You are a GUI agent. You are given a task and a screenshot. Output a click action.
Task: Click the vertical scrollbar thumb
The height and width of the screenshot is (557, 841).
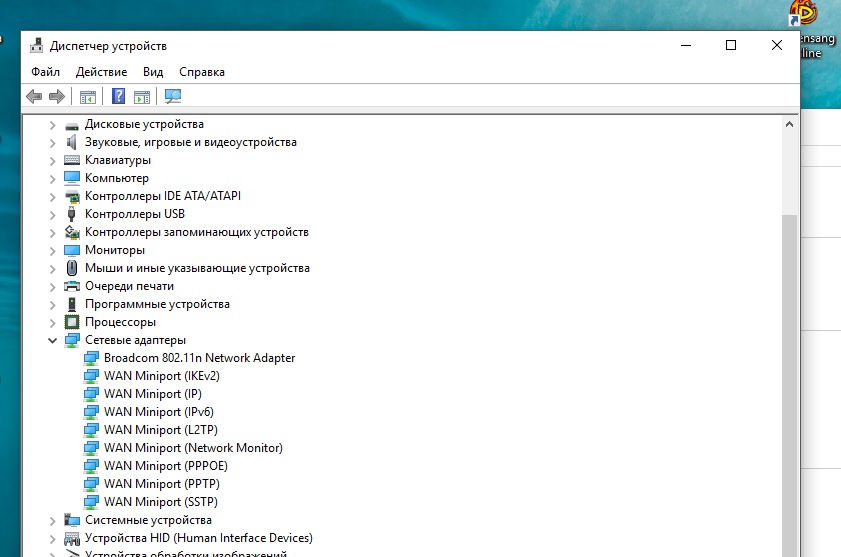[789, 385]
